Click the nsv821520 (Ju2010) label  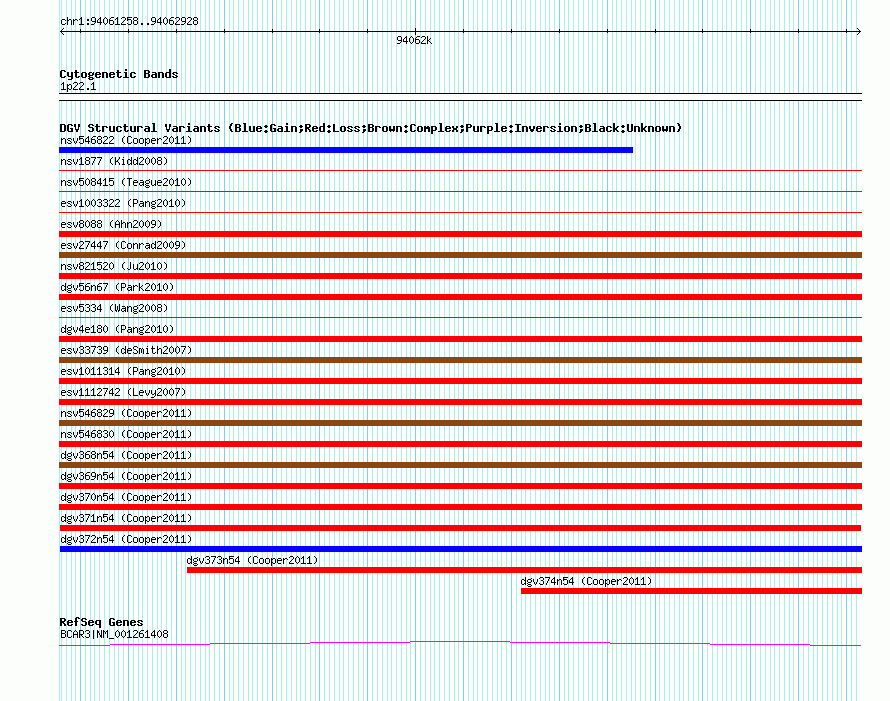(114, 266)
